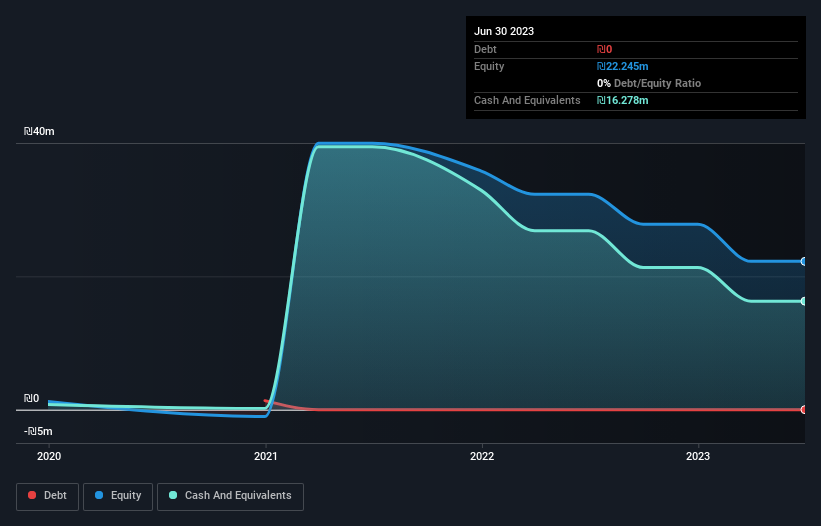Click the ₪0 y-axis label
Viewport: 821px width, 526px height.
(x=31, y=398)
